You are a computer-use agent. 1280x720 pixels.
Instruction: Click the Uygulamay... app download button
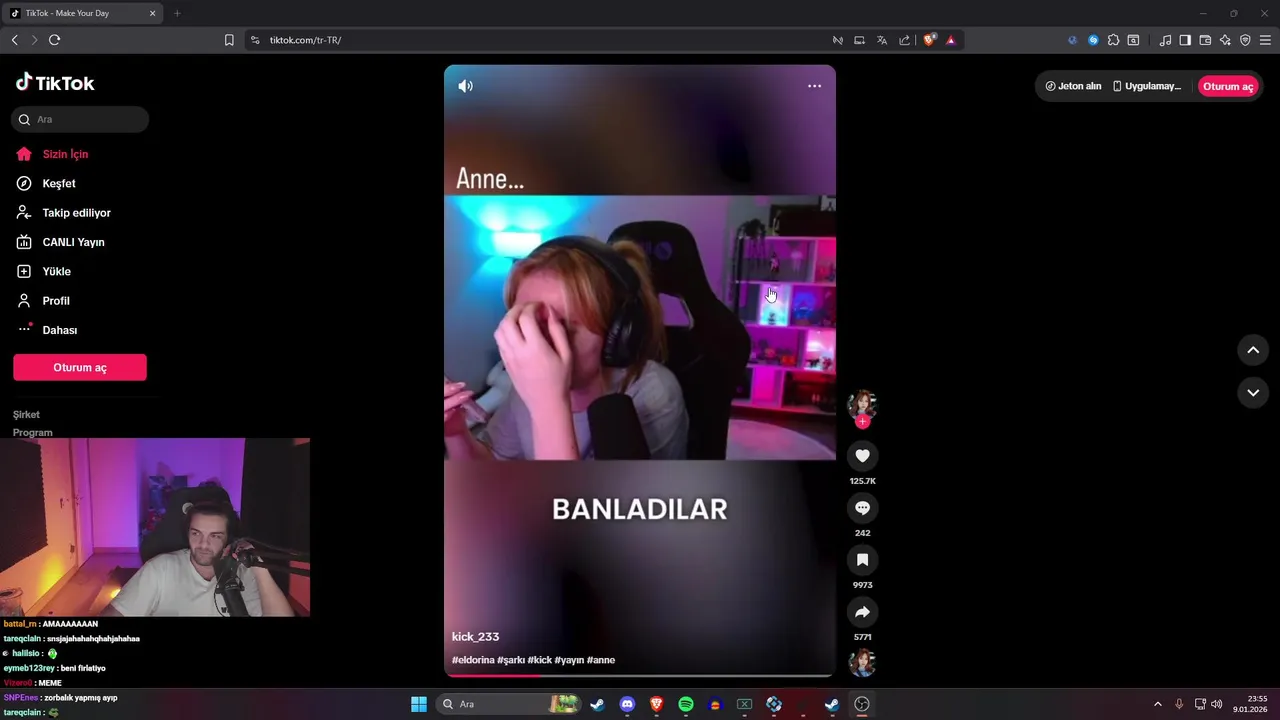coord(1147,86)
